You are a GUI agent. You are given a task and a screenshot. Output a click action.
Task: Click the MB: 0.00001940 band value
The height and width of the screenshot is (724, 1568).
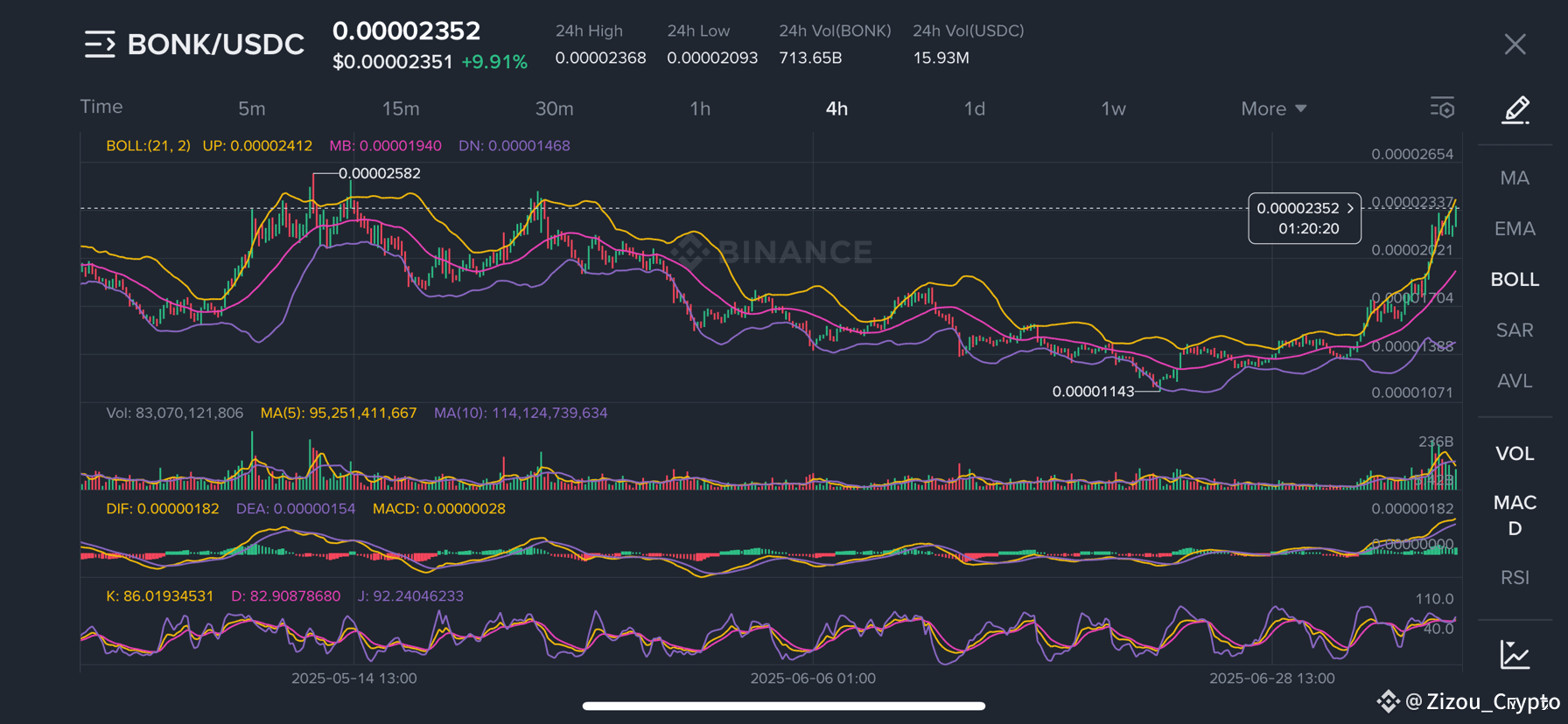coord(385,146)
